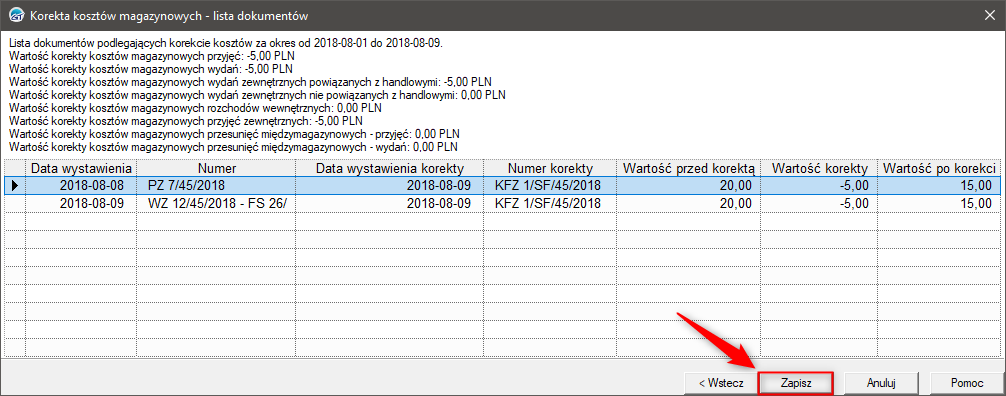Open help with the Pomoc button
The height and width of the screenshot is (396, 1006).
click(967, 383)
